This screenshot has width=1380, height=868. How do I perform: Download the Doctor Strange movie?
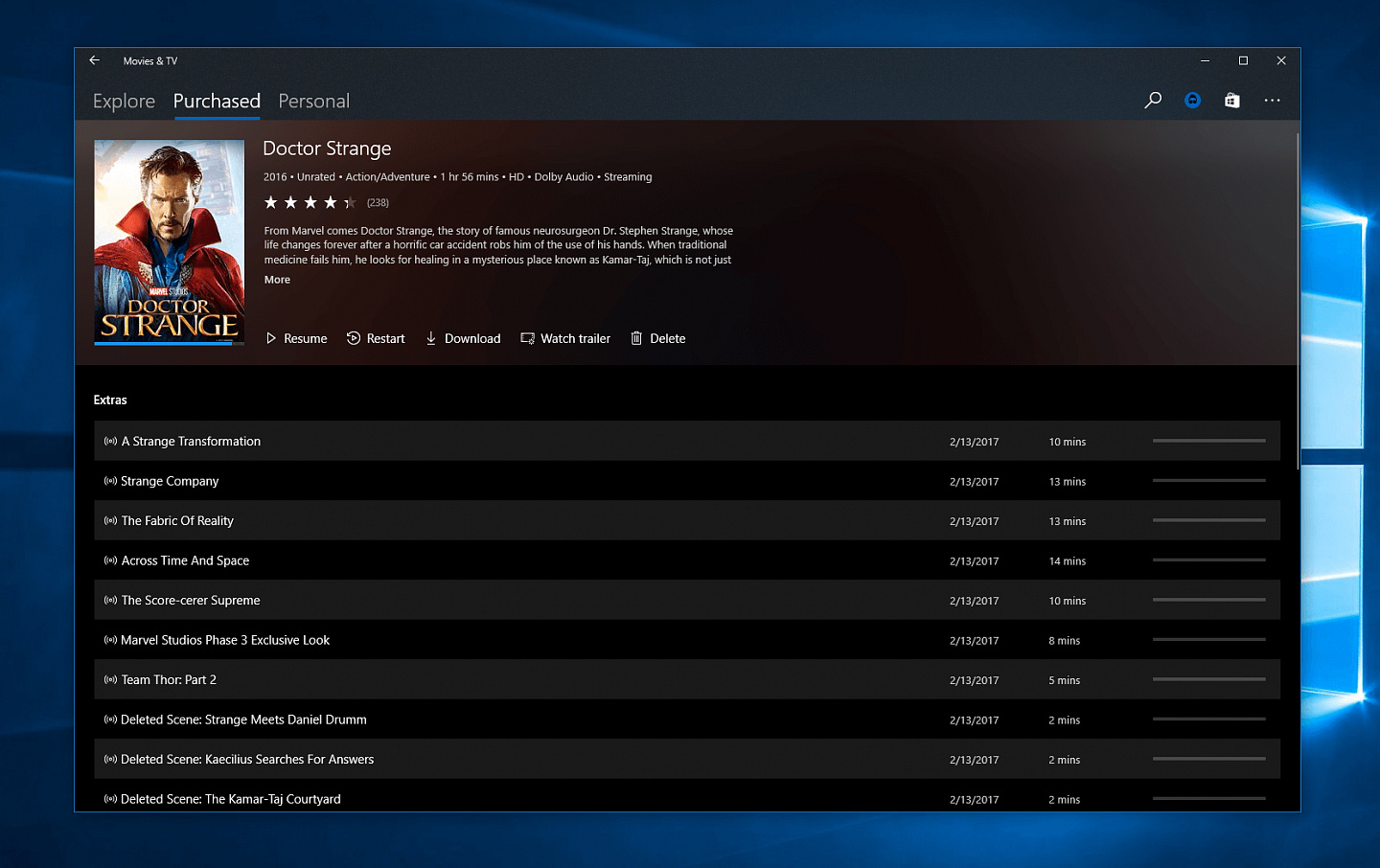(463, 338)
